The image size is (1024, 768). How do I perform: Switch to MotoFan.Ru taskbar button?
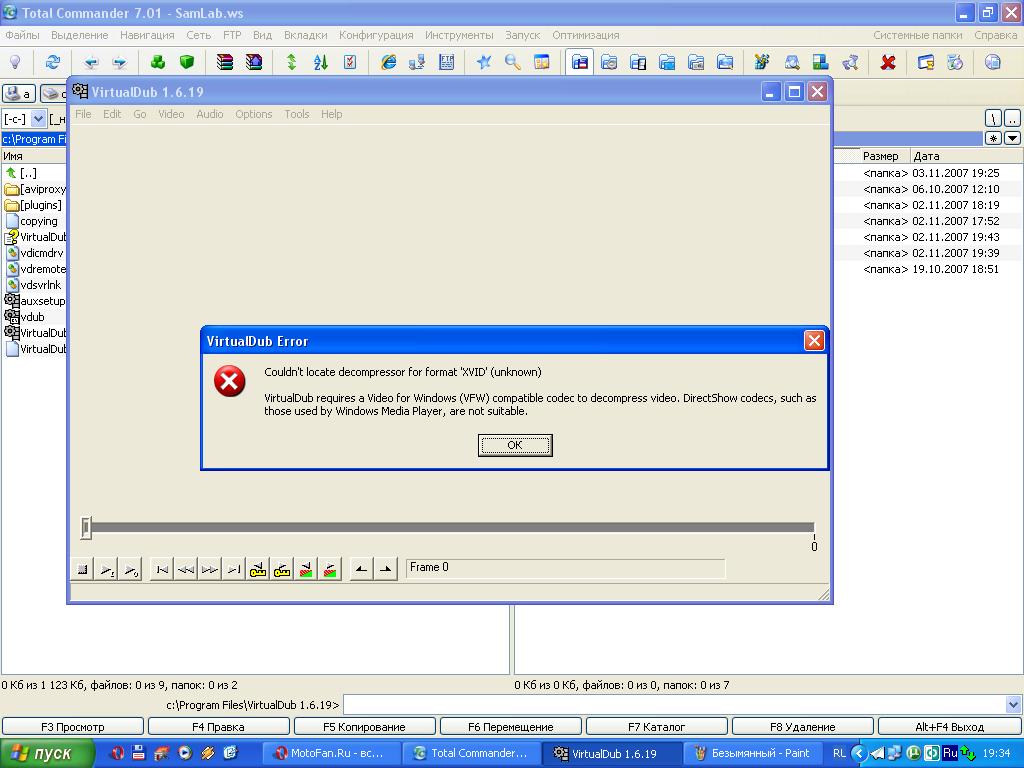330,754
